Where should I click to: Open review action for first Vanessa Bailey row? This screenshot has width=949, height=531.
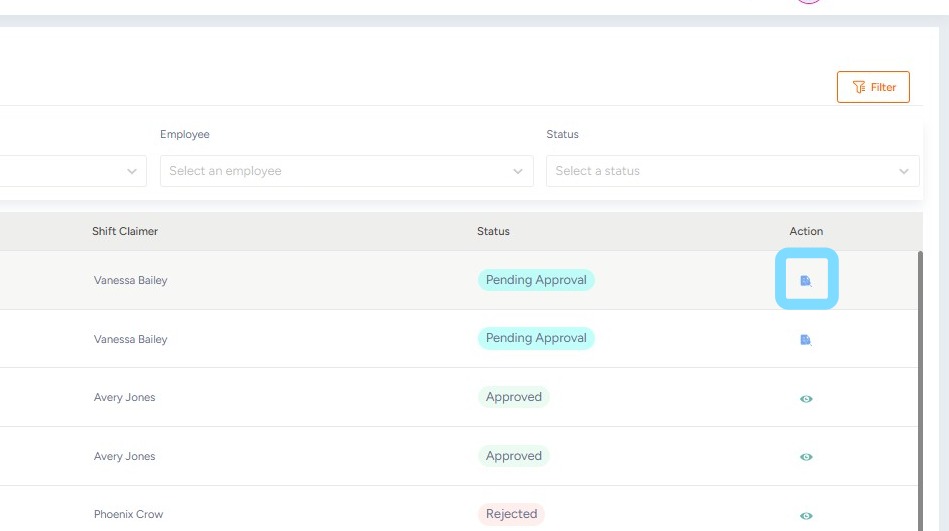tap(806, 281)
